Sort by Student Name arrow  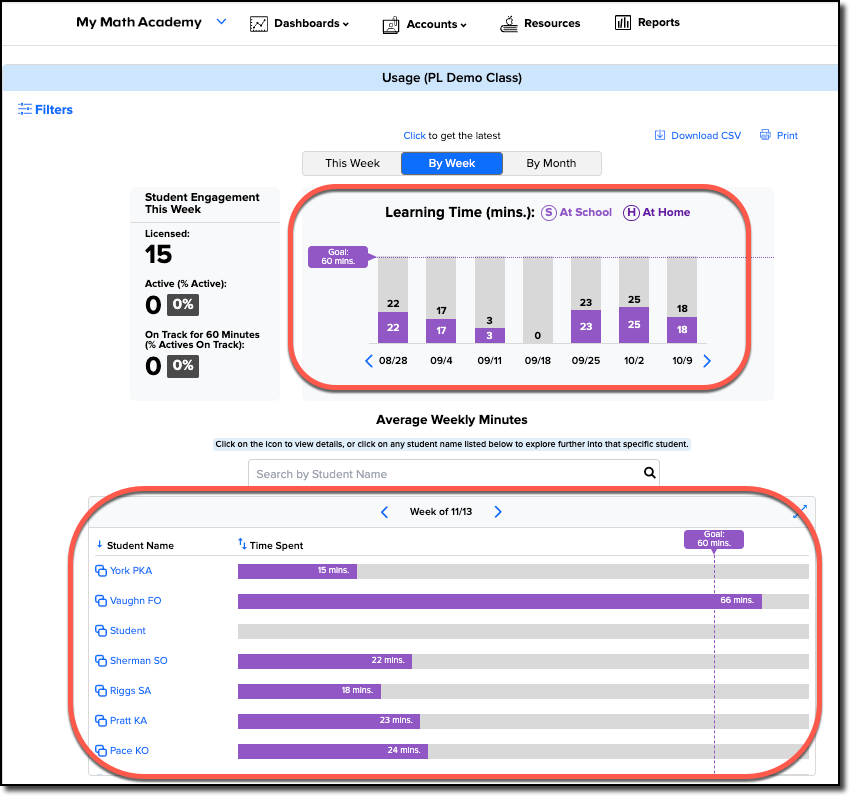click(99, 544)
